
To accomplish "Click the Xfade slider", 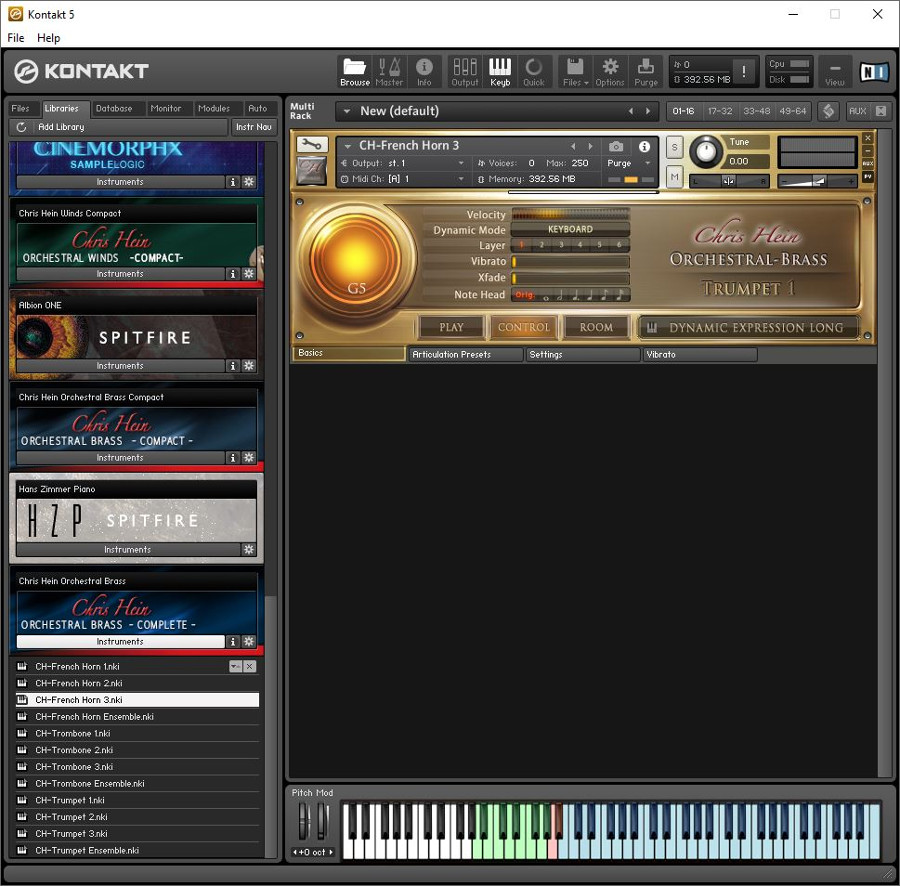I will tap(570, 278).
